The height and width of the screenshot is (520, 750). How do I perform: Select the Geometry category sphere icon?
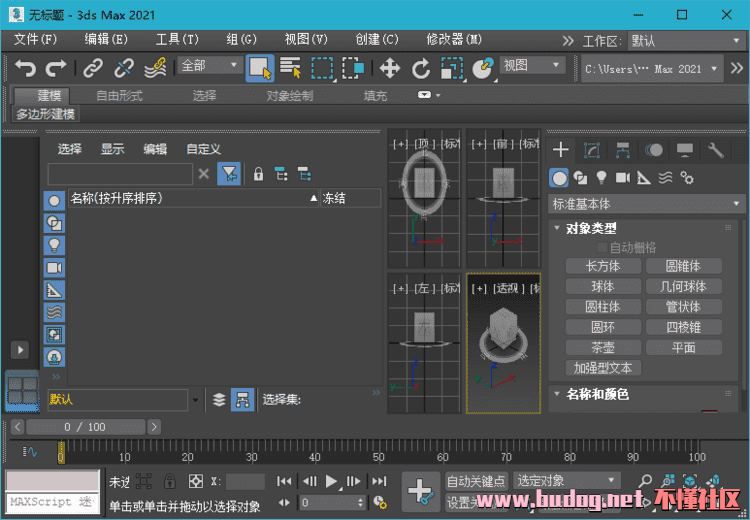click(x=559, y=178)
